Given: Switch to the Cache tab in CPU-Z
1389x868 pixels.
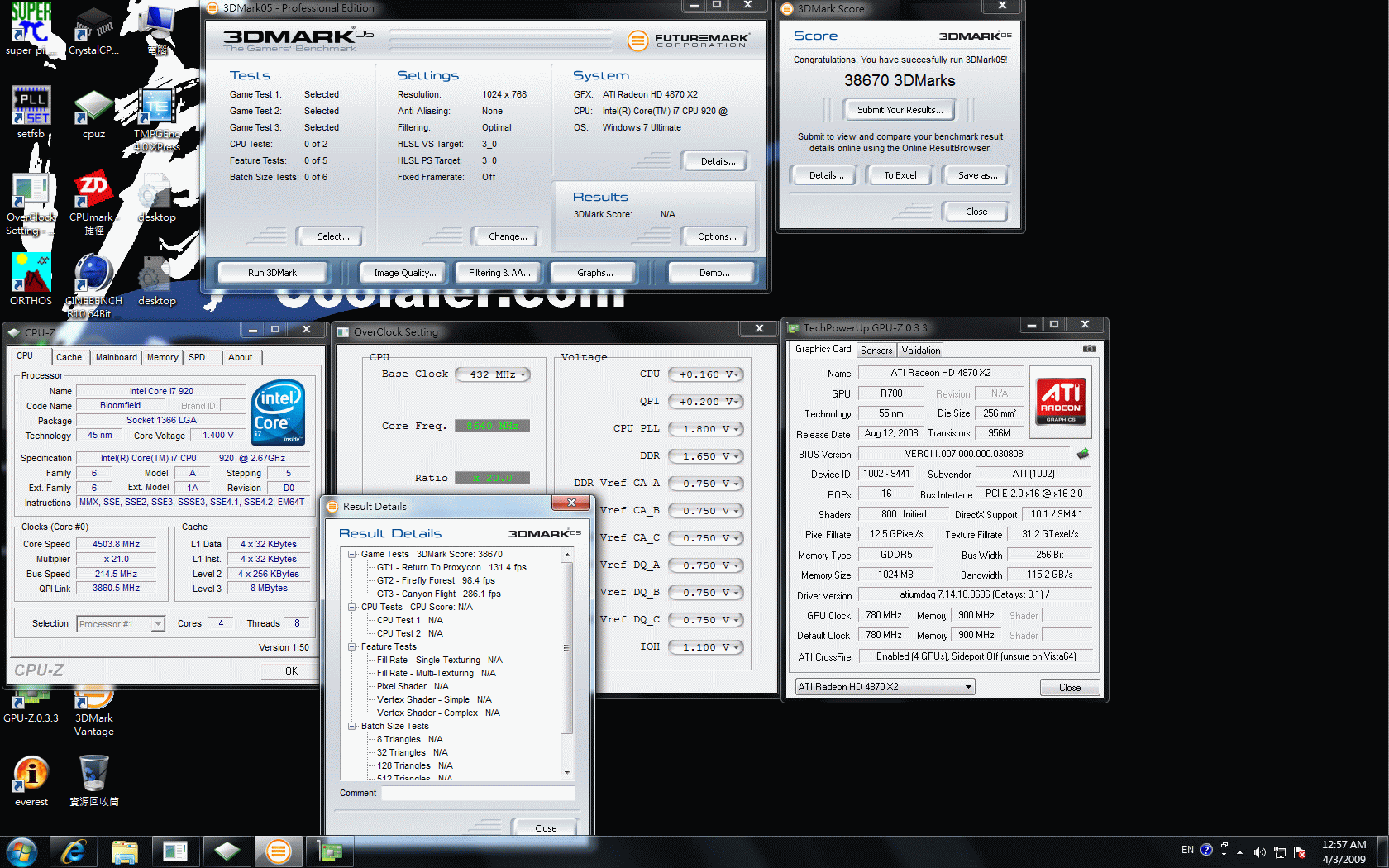Looking at the screenshot, I should [x=69, y=357].
